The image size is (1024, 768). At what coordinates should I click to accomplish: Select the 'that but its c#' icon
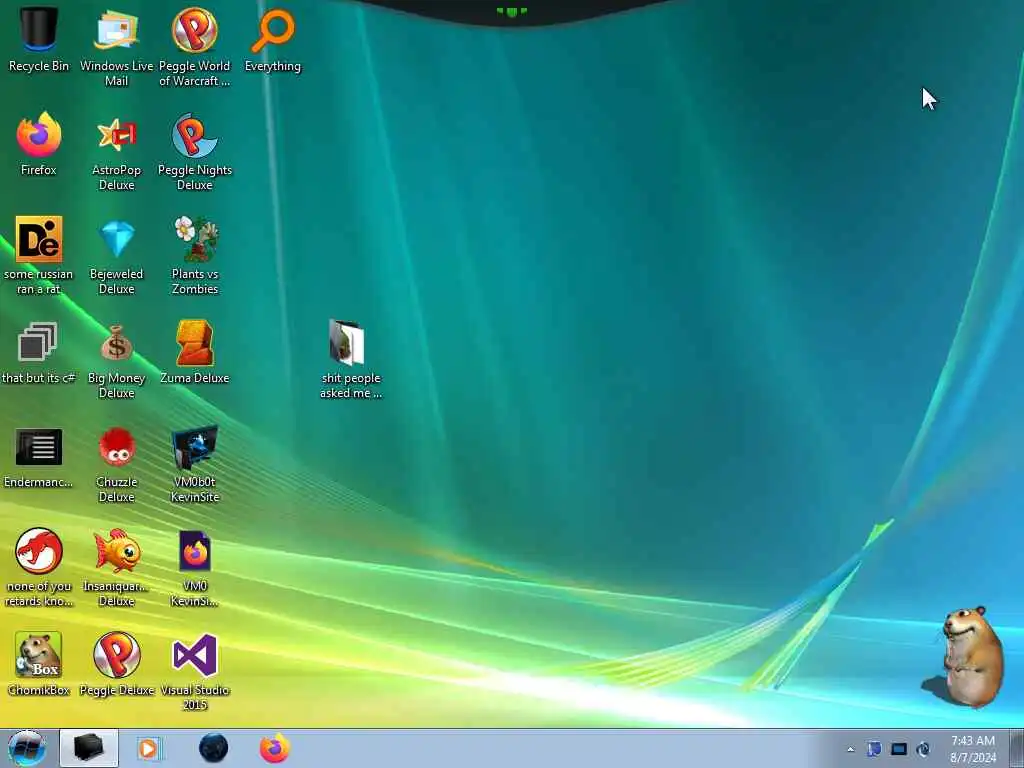pyautogui.click(x=39, y=353)
